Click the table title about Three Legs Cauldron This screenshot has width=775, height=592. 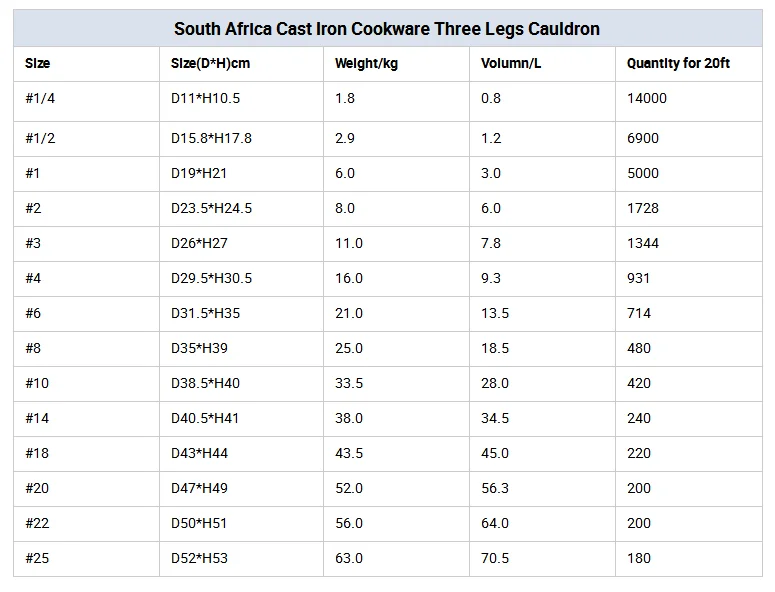point(387,29)
